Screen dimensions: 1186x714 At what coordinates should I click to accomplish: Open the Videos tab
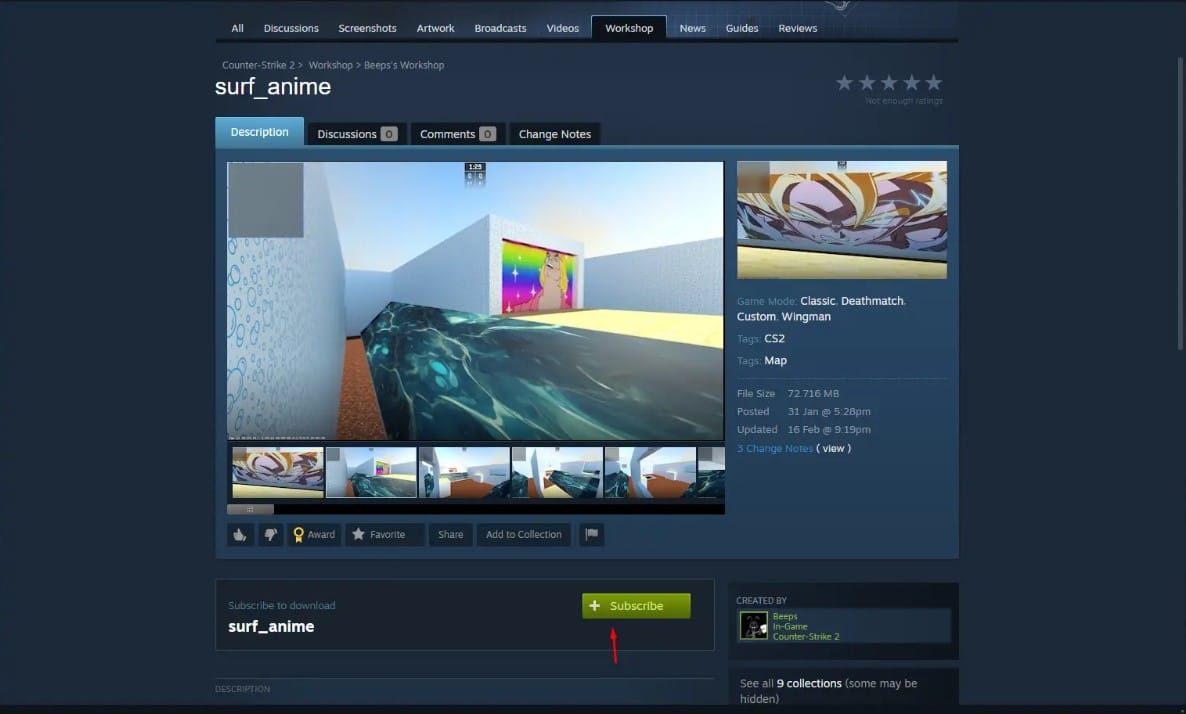point(563,28)
